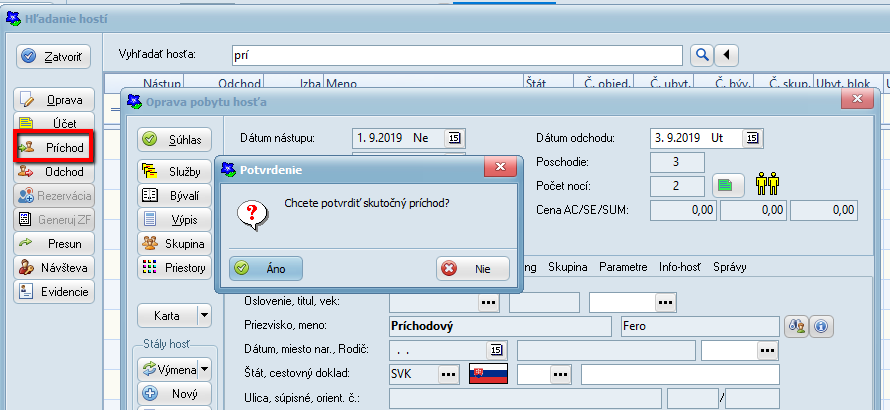The image size is (890, 410).
Task: Open calendar picker for Dátum odchodu
Action: [752, 138]
